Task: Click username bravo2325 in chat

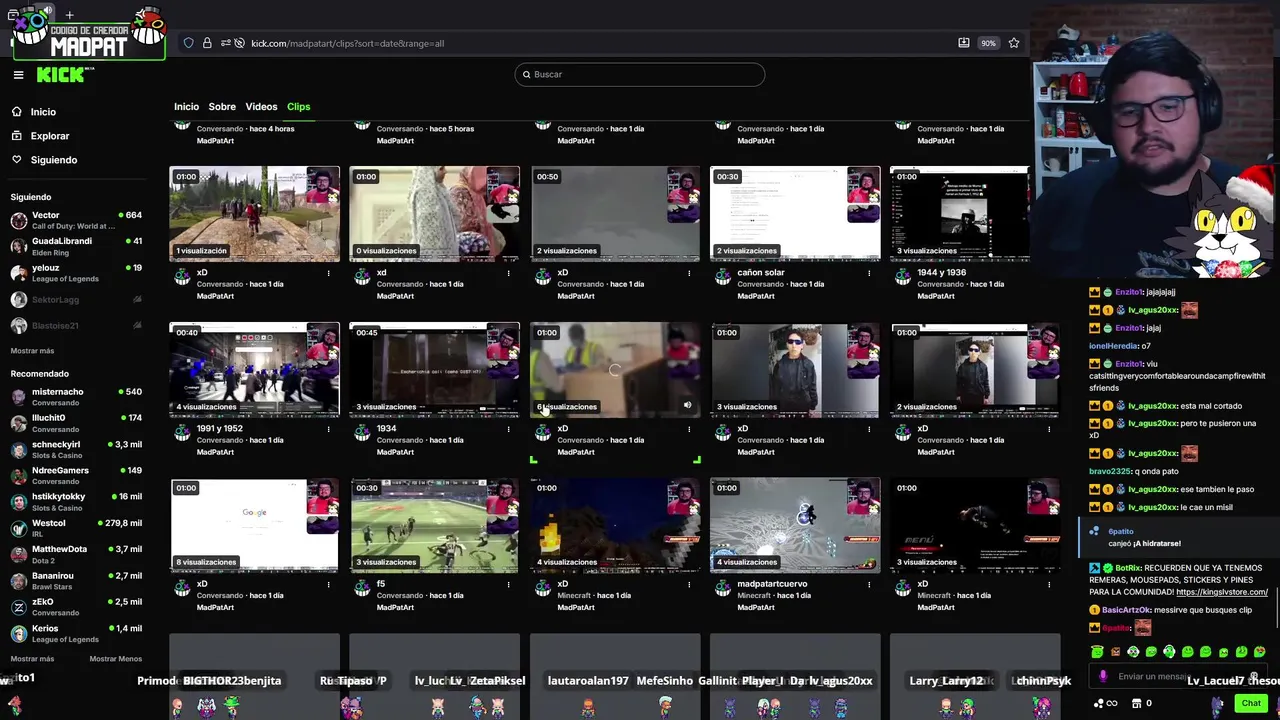Action: click(x=1109, y=471)
